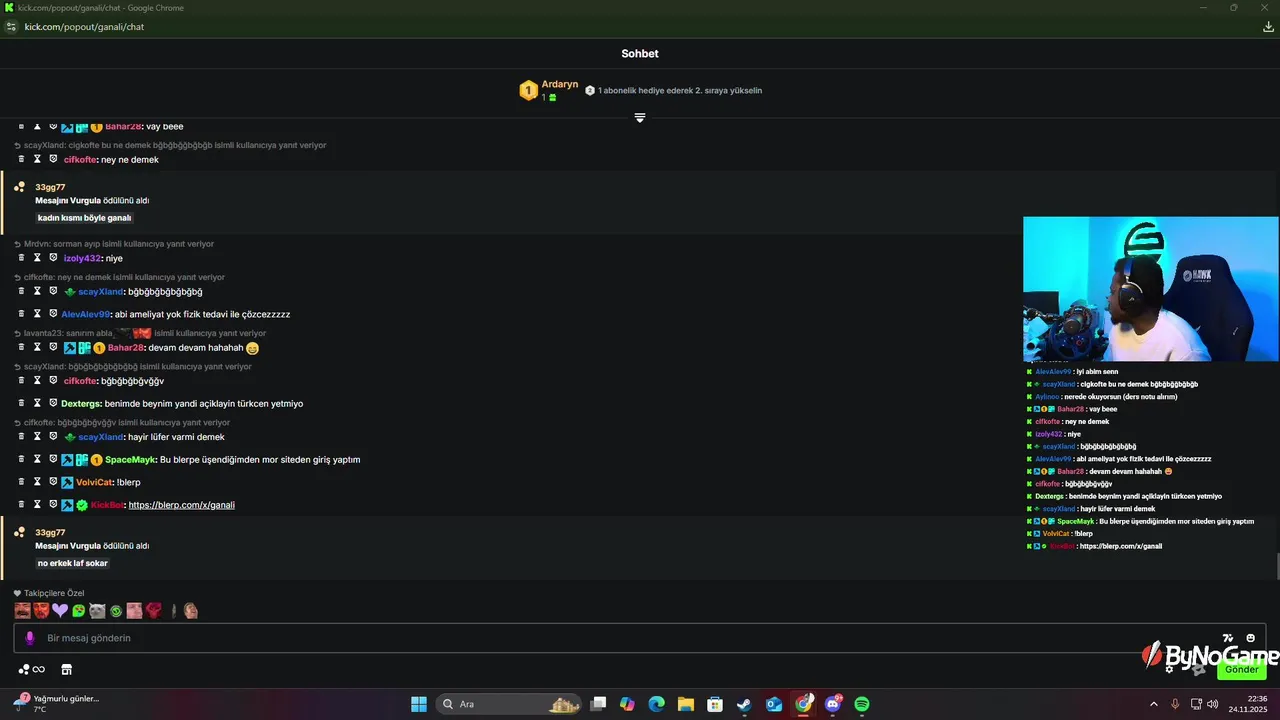Click username SpaceMayk in chat

coord(131,460)
